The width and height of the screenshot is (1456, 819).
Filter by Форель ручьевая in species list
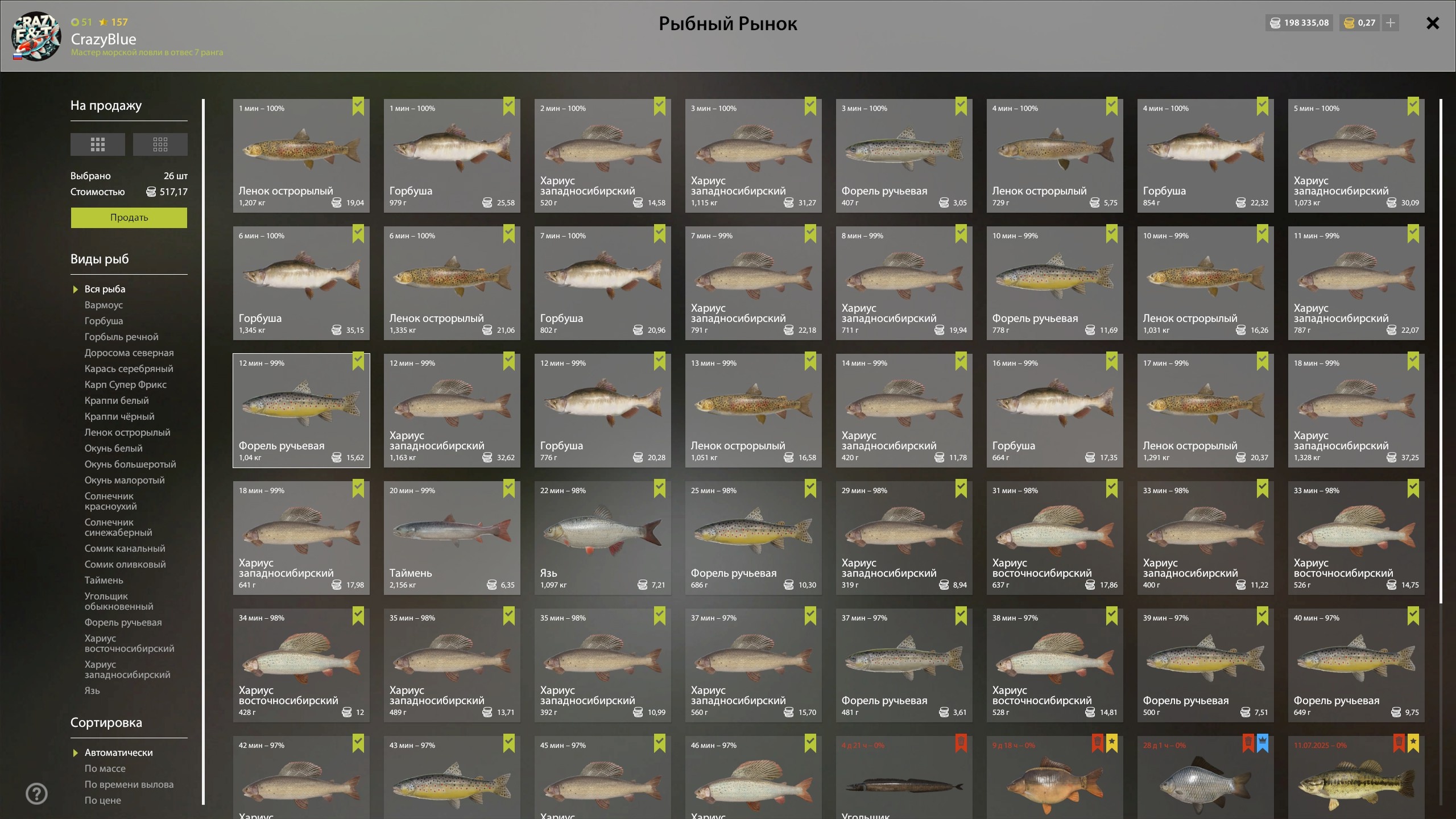pos(123,622)
